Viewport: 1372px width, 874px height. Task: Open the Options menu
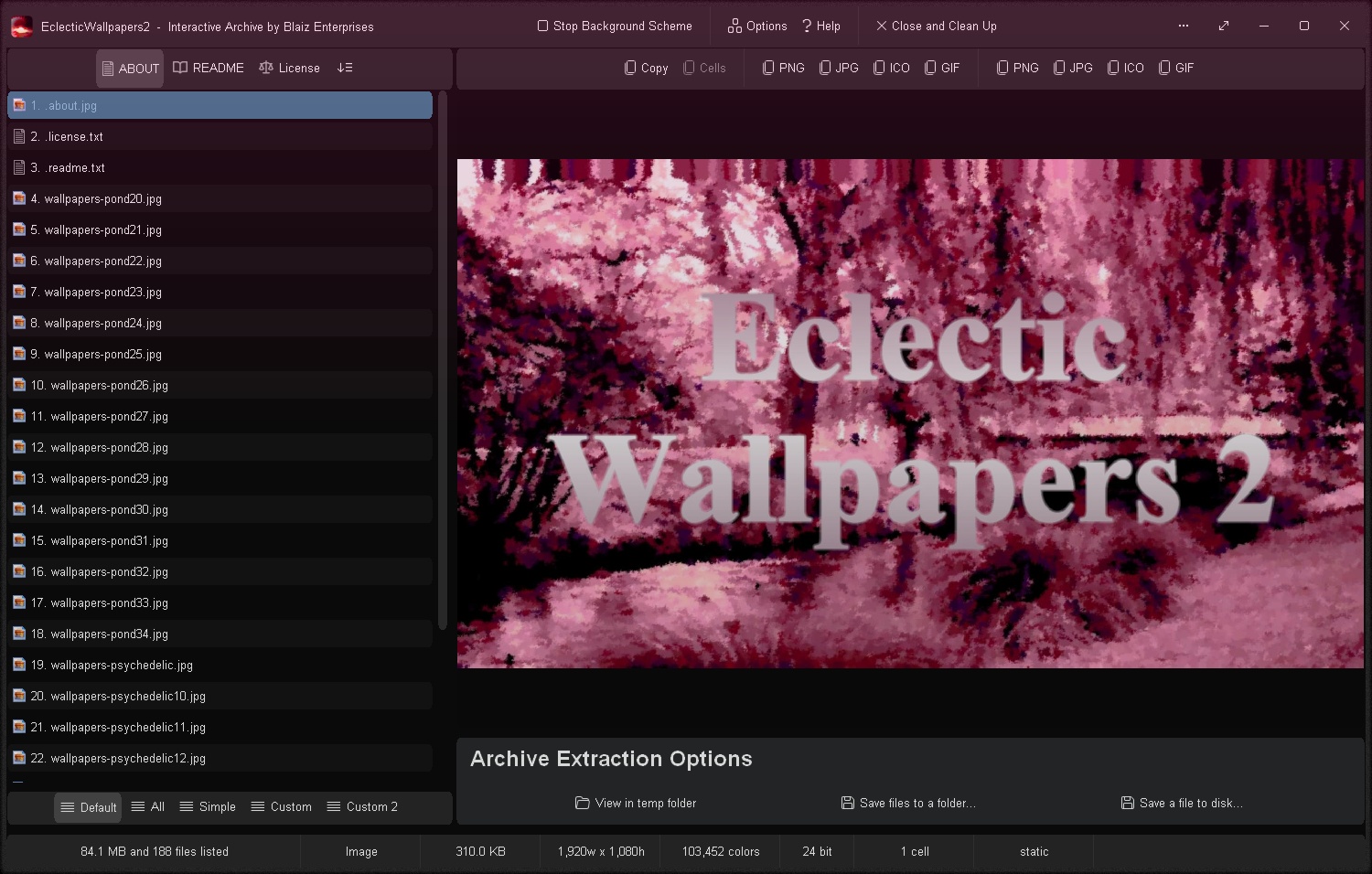(757, 27)
